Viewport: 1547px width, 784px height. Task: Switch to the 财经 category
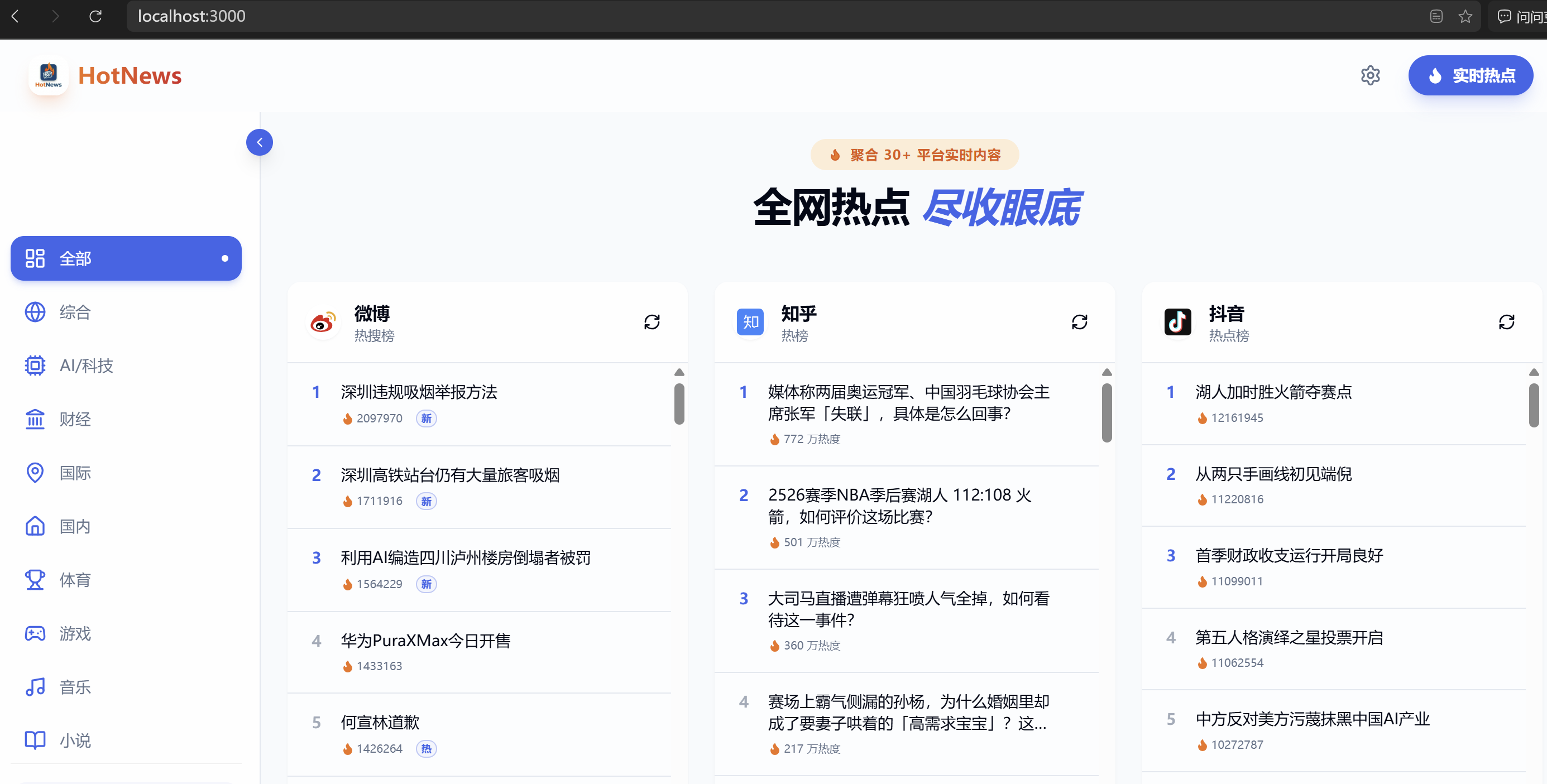(75, 419)
